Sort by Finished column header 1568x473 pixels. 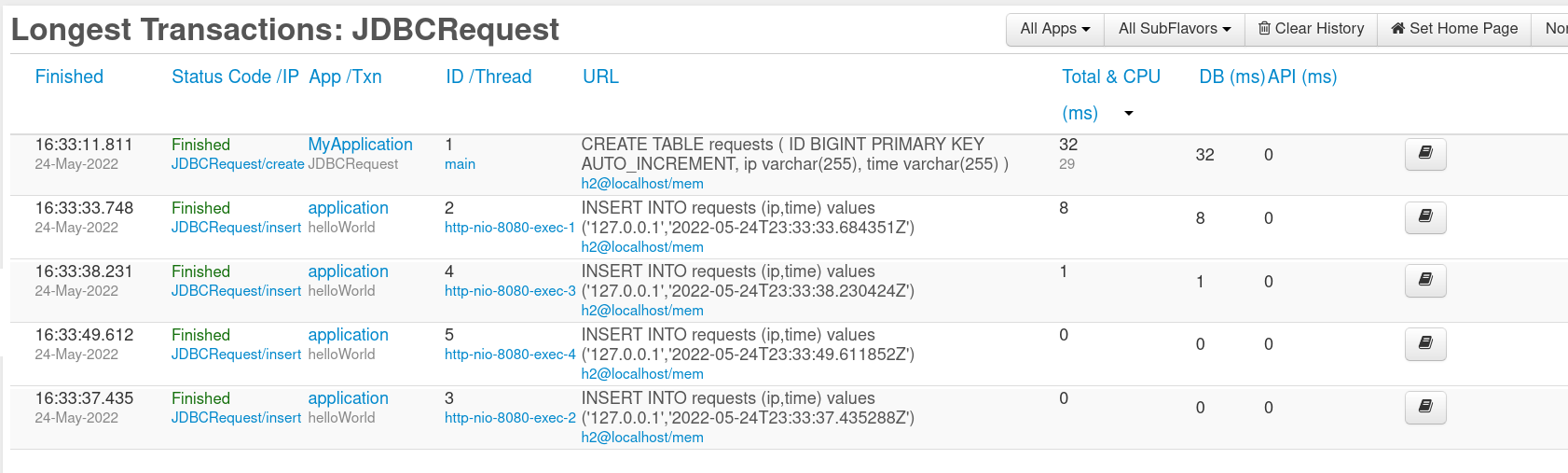(x=69, y=77)
